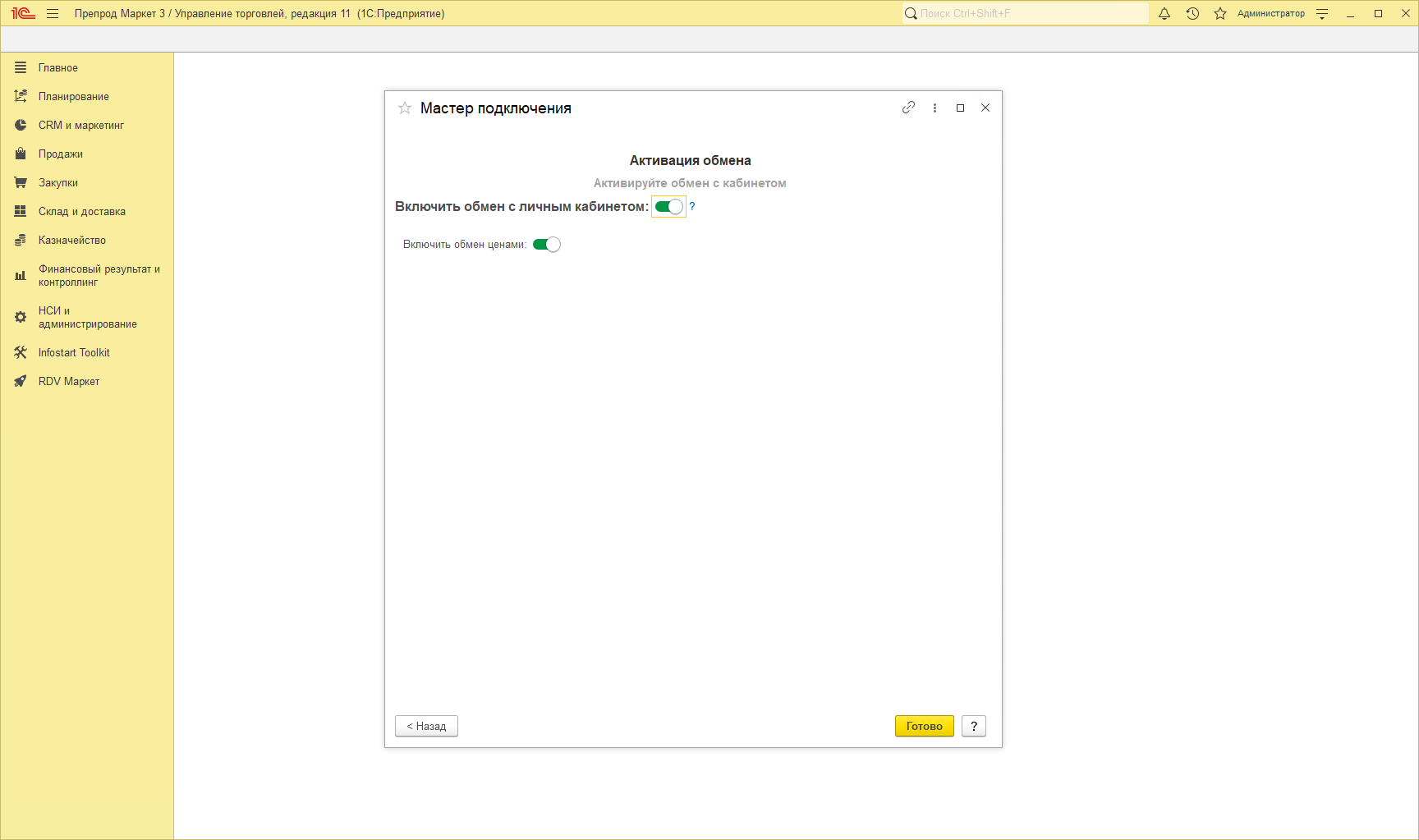Click blue question mark hint beside the toggle
This screenshot has height=840, width=1419.
pos(692,206)
